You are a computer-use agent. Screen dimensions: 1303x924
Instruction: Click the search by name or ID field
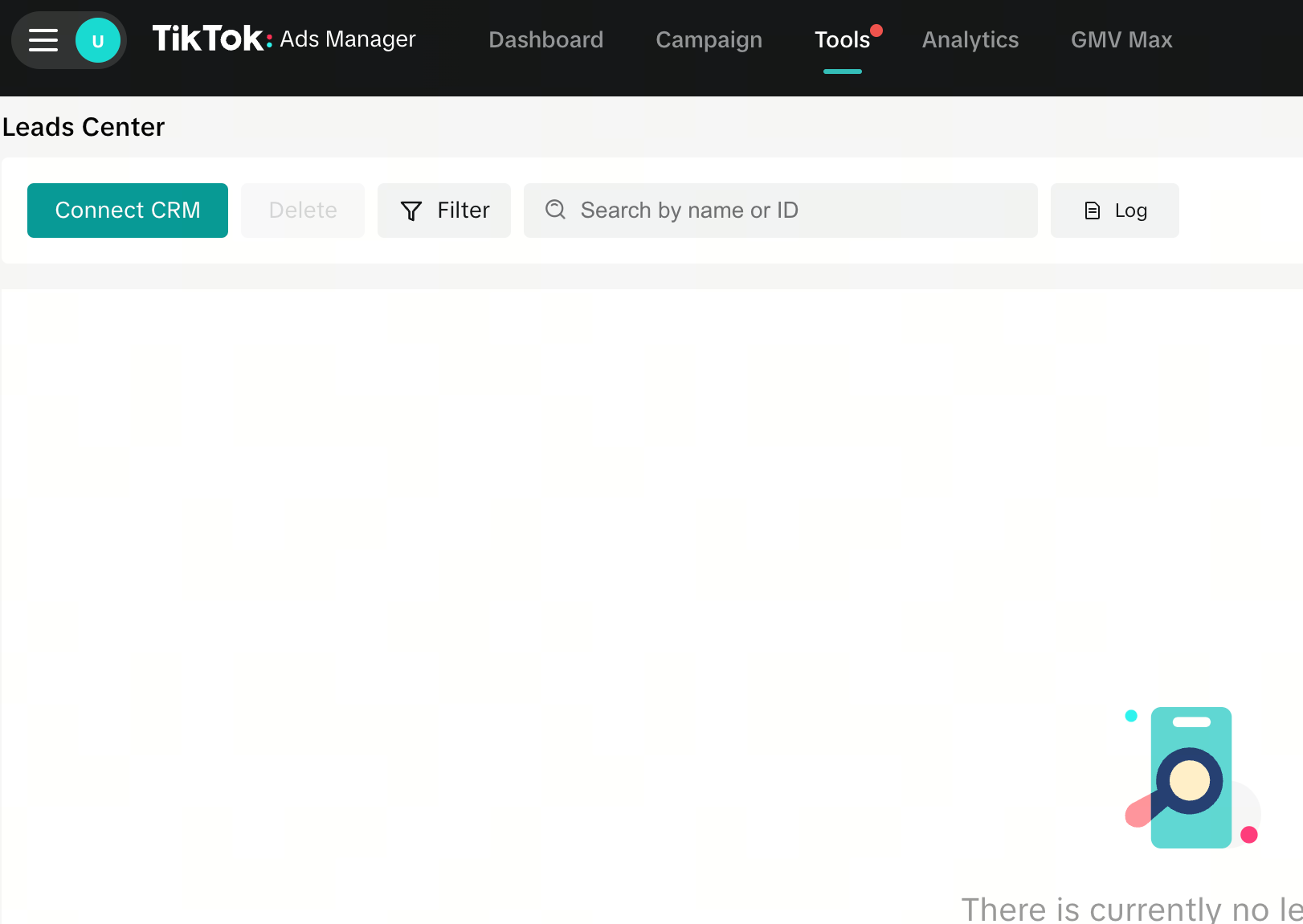pyautogui.click(x=779, y=210)
